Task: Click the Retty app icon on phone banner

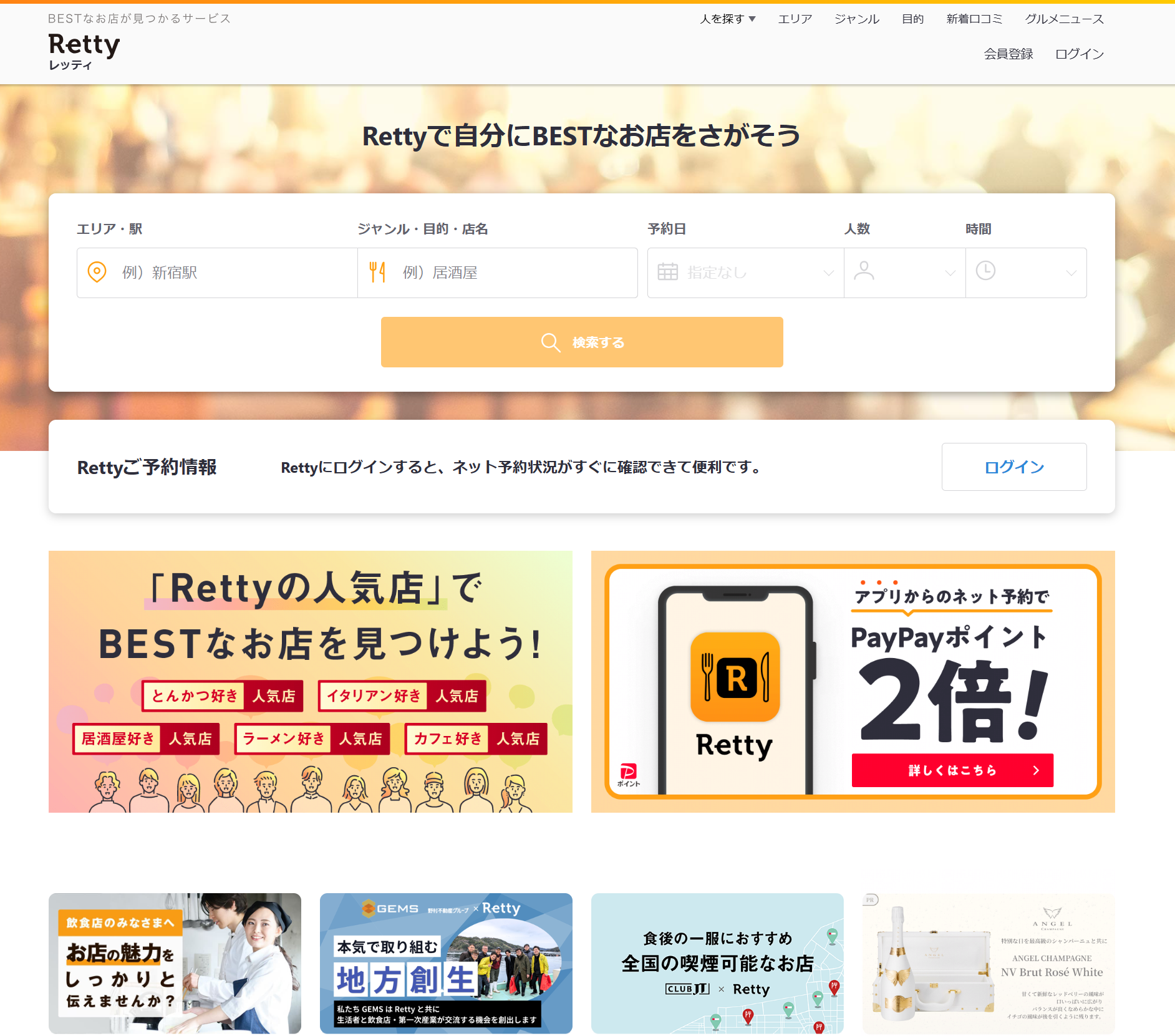Action: (x=735, y=677)
